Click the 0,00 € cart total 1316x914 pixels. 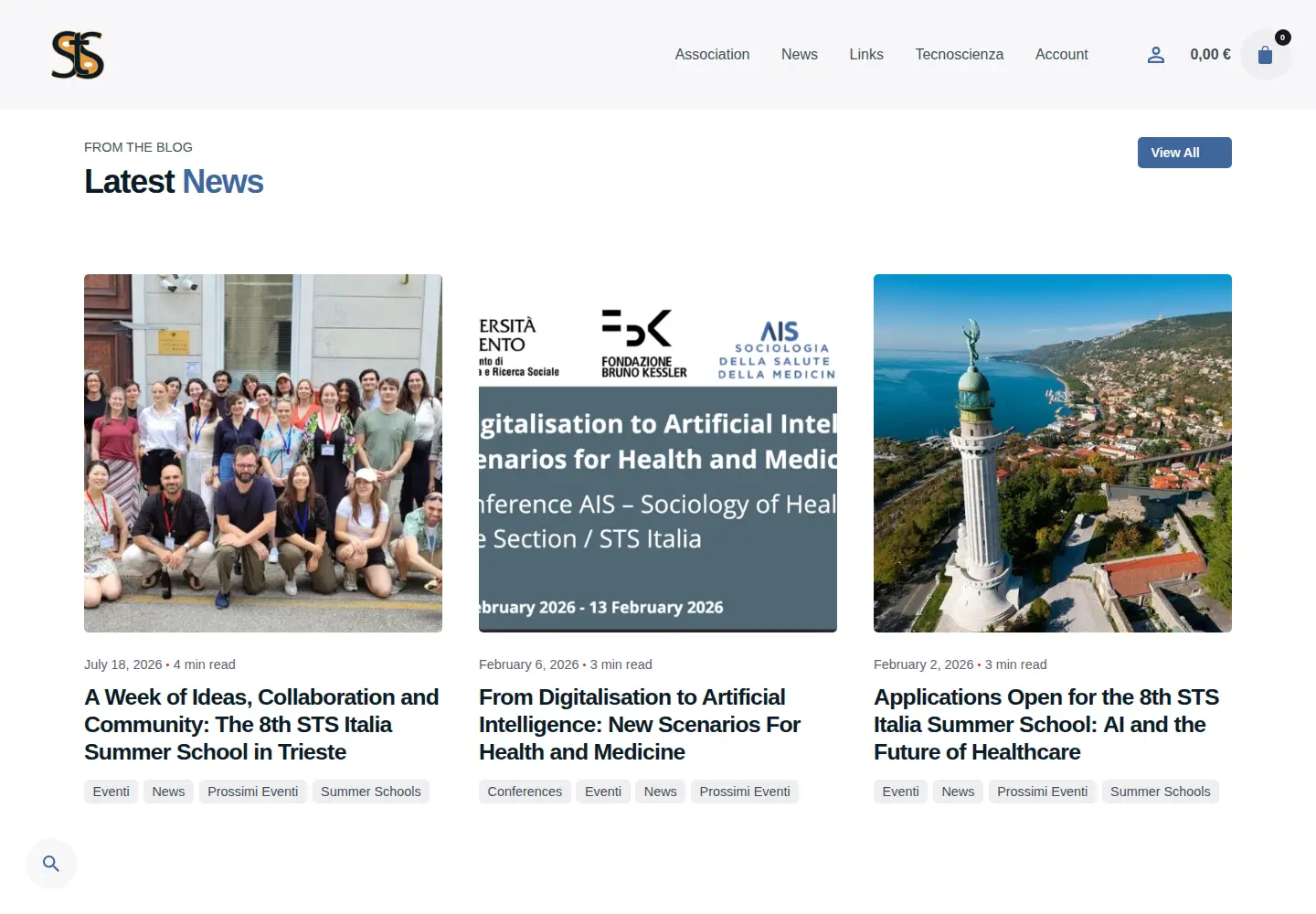[1210, 55]
